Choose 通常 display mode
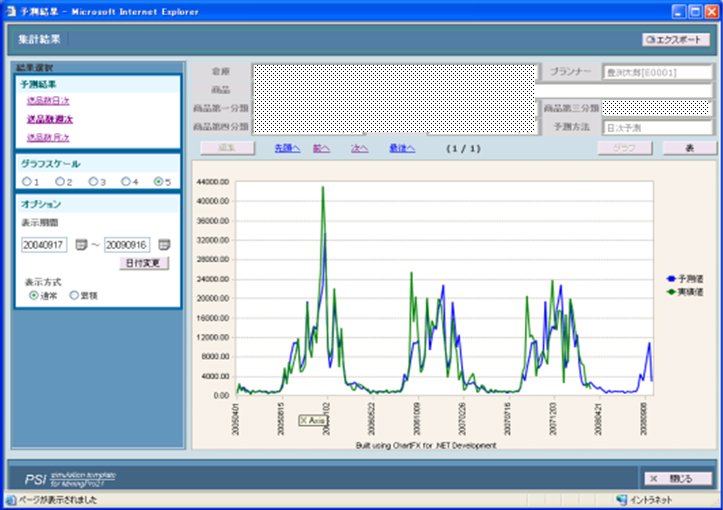The width and height of the screenshot is (723, 510). coord(34,295)
